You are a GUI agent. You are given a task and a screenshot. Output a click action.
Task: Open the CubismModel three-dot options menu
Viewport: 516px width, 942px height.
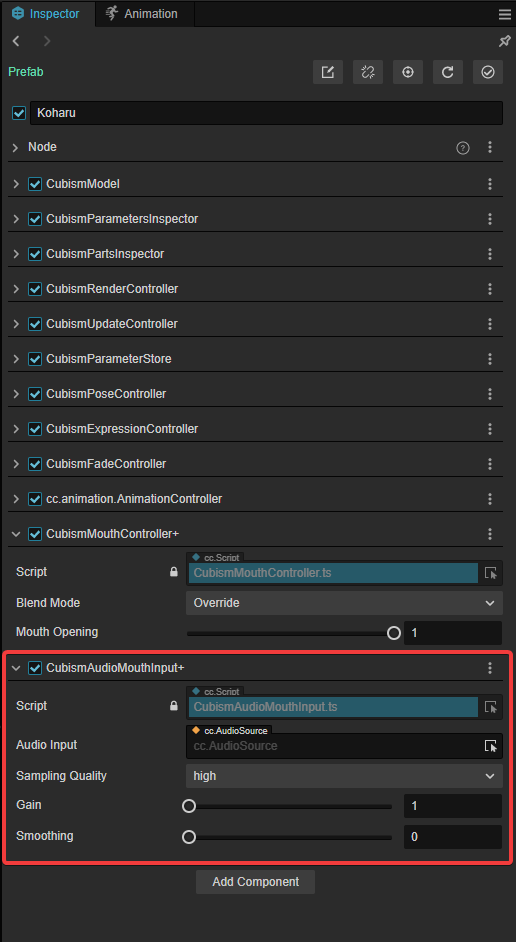pyautogui.click(x=490, y=184)
